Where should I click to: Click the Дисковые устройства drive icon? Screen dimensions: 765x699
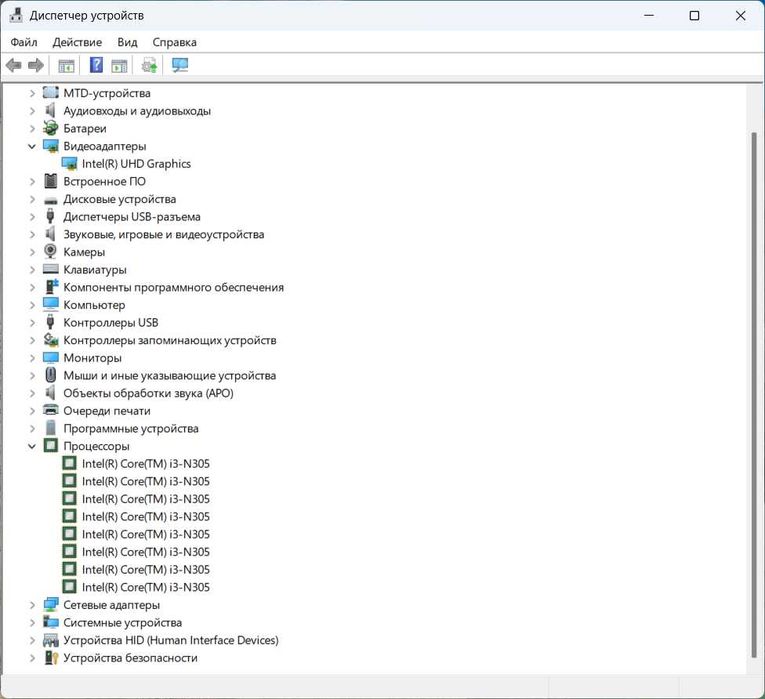(50, 200)
